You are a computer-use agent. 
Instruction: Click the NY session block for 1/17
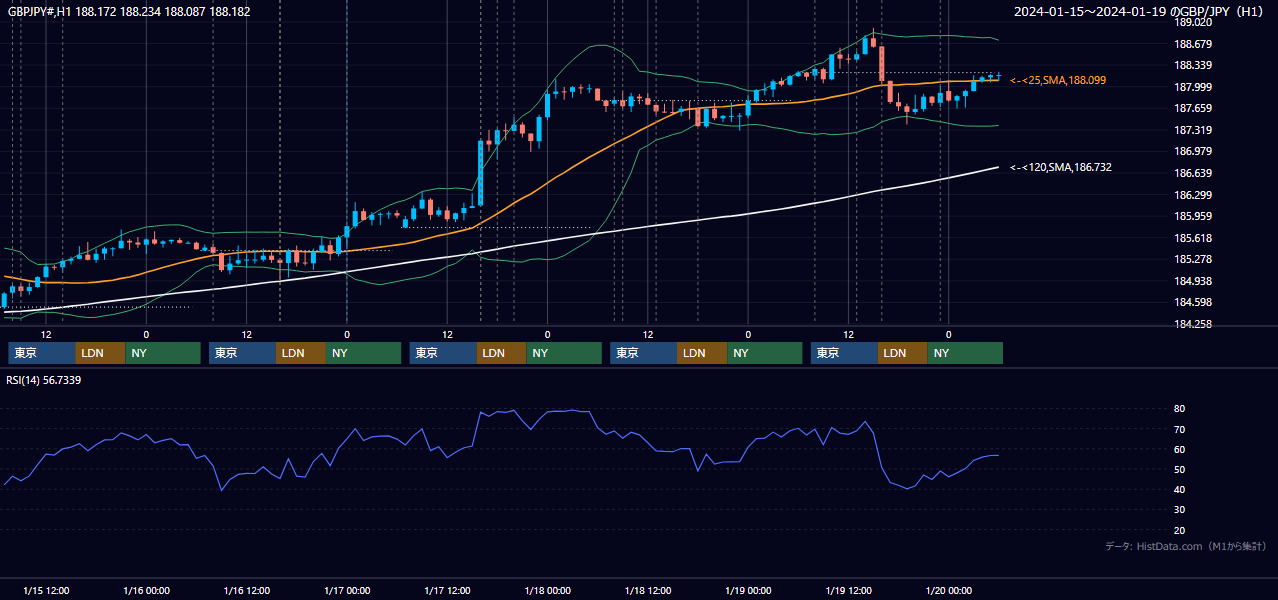click(564, 353)
